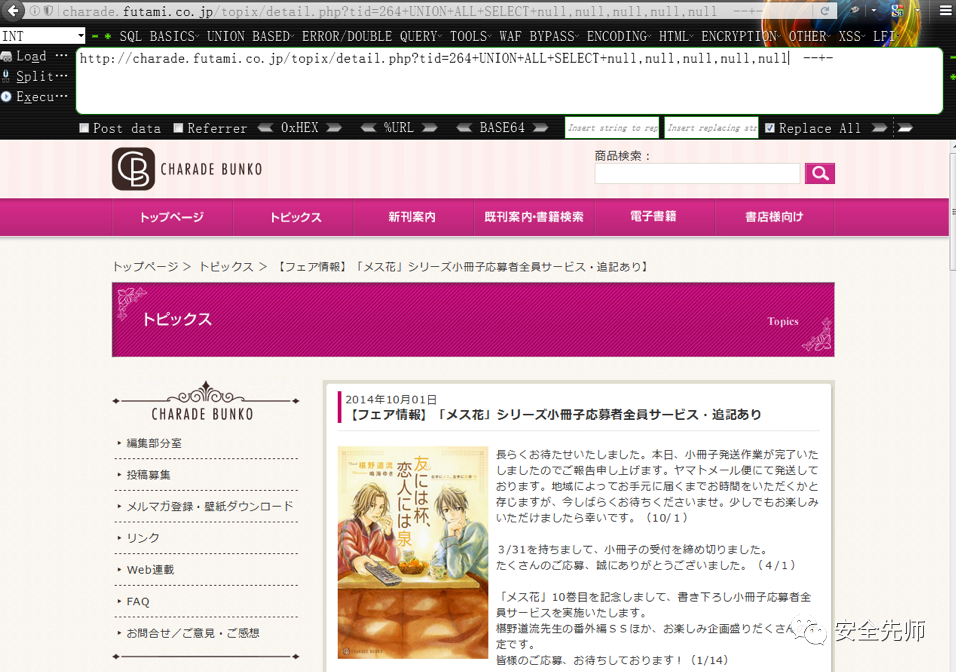Screen dimensions: 956x672
Task: Click the left arrow before BASE64
Action: tap(465, 128)
